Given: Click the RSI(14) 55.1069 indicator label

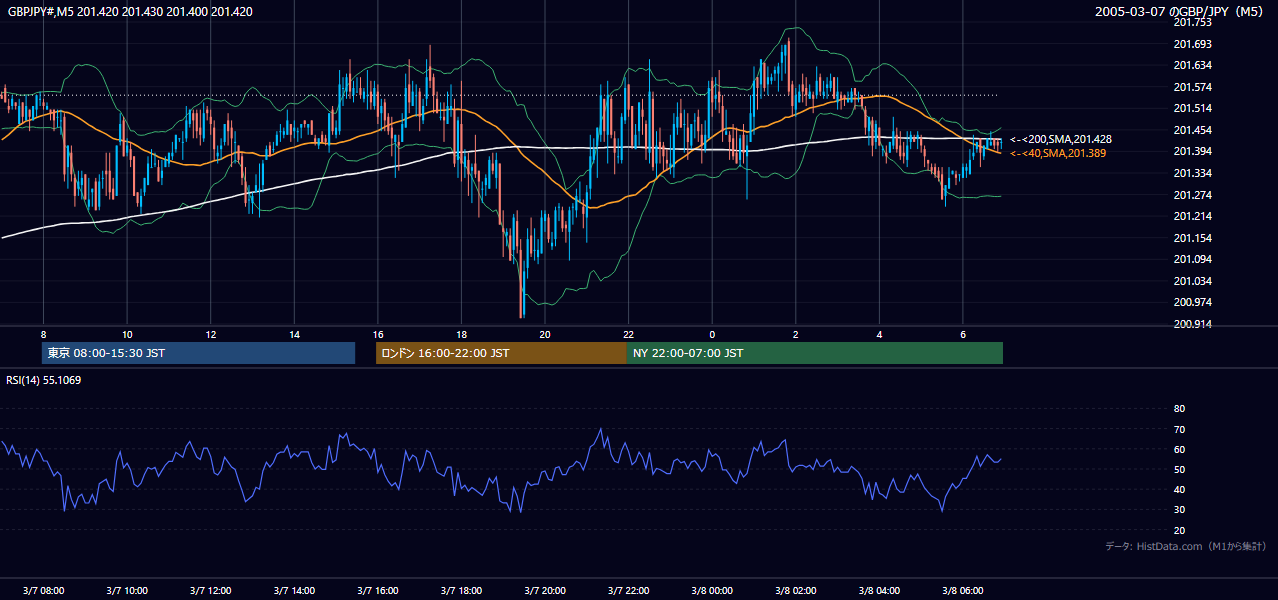Looking at the screenshot, I should tap(44, 380).
